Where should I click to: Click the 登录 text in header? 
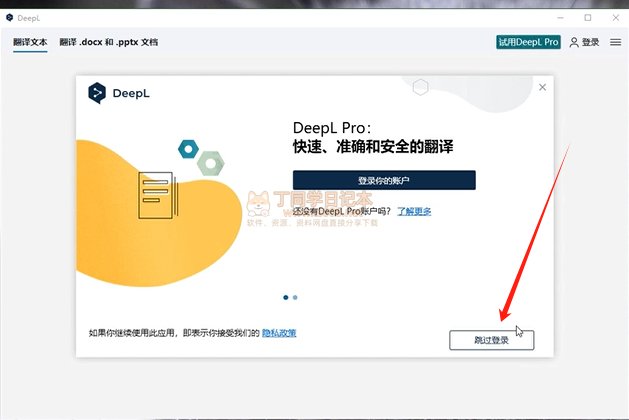590,42
